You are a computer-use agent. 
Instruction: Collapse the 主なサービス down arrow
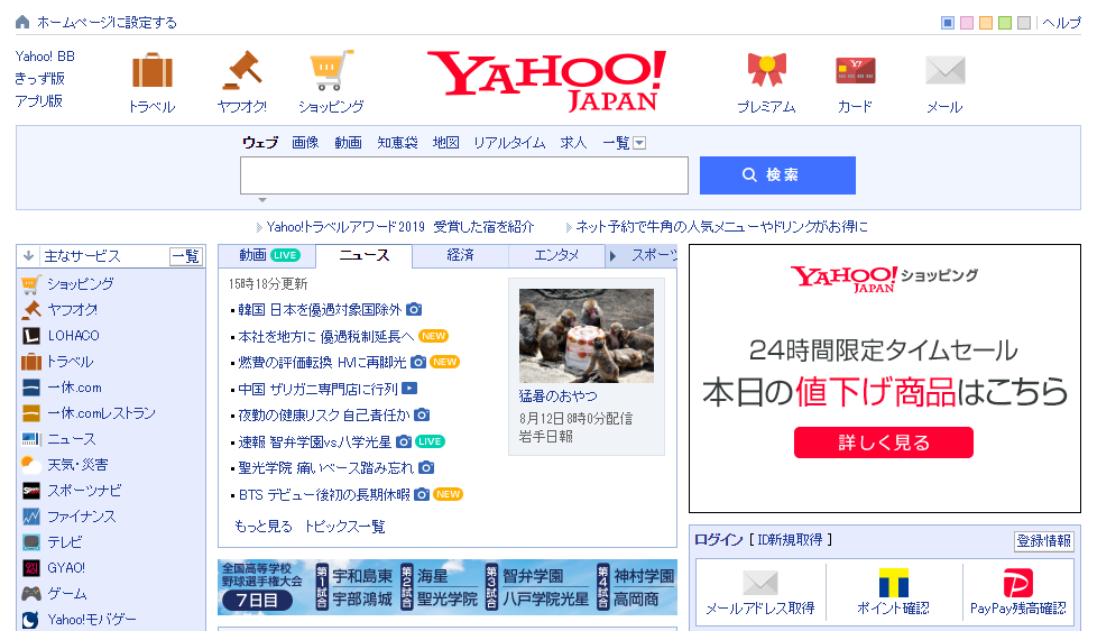[29, 256]
